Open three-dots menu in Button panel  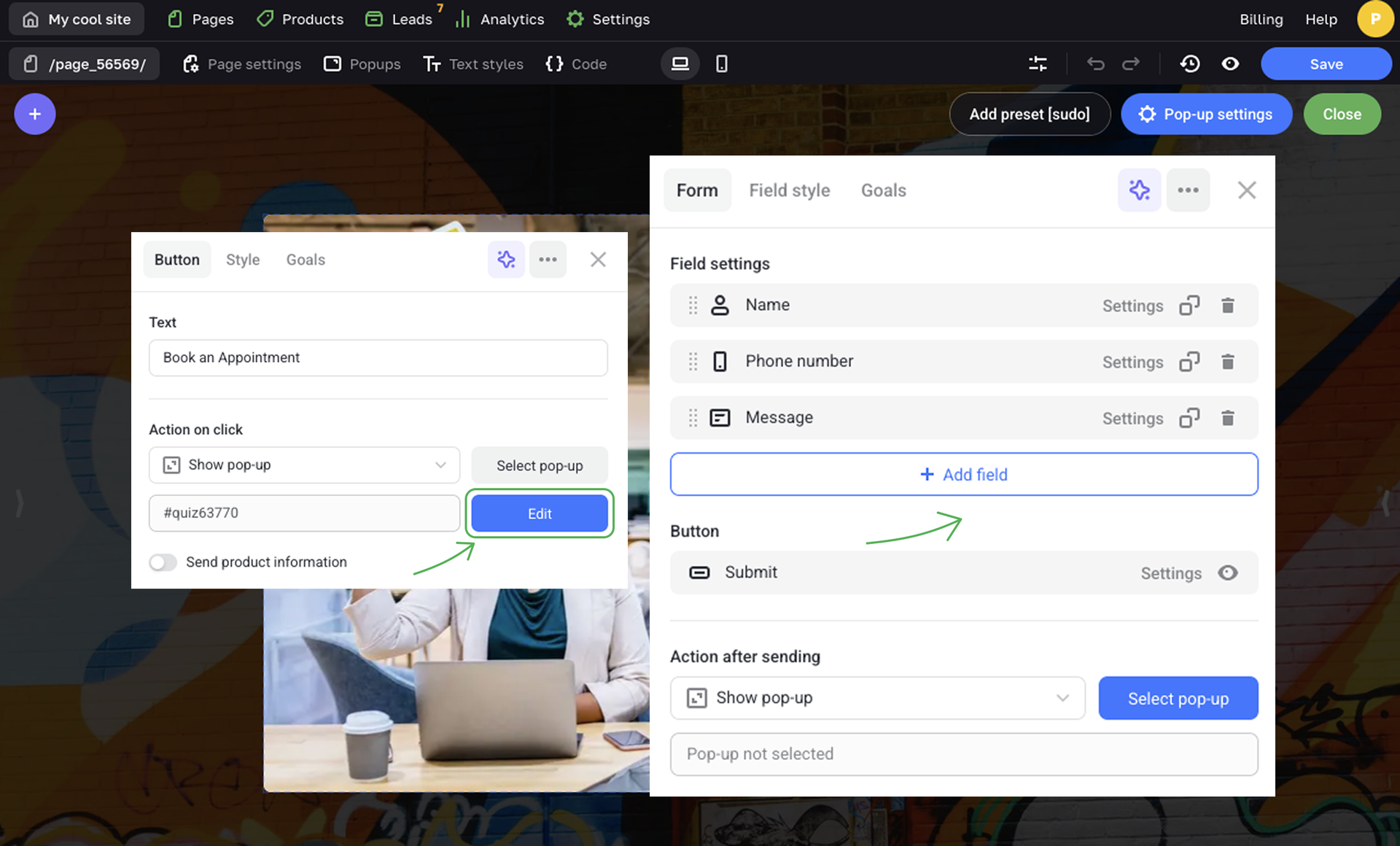point(548,260)
